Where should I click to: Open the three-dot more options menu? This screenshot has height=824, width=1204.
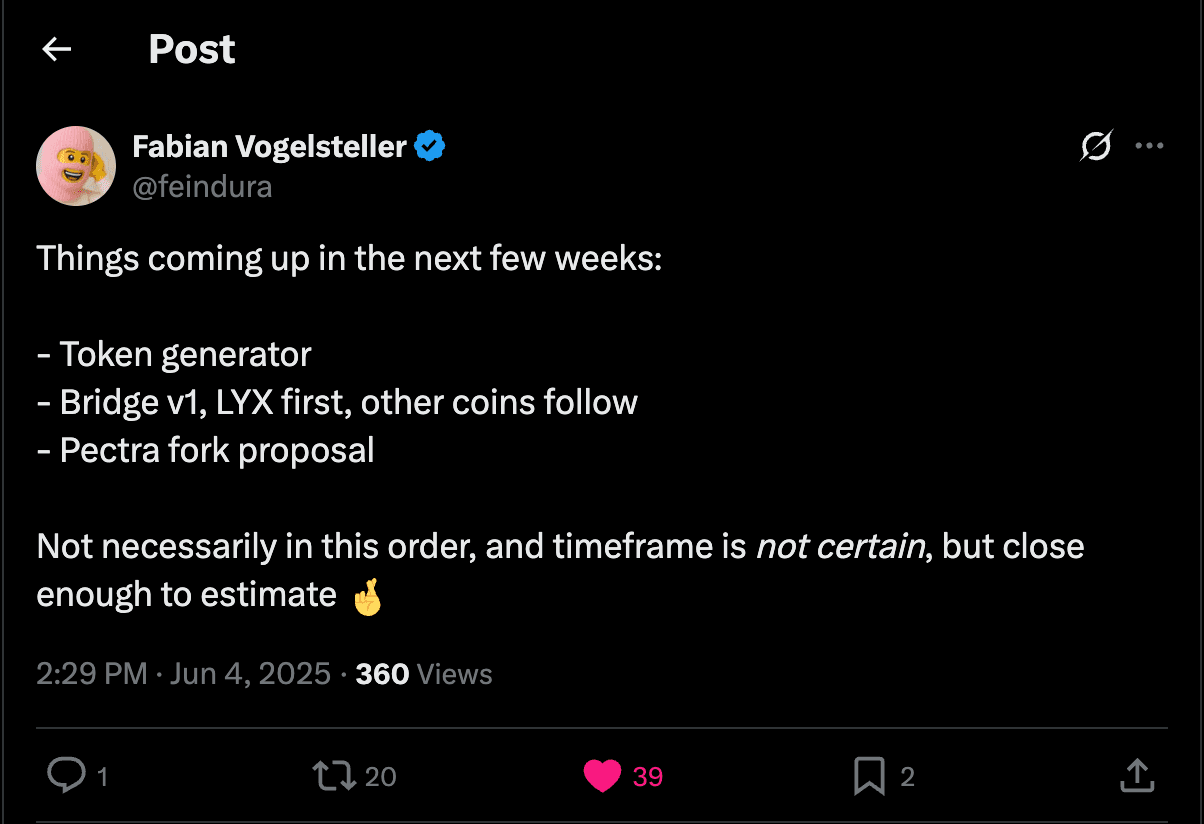(1149, 147)
